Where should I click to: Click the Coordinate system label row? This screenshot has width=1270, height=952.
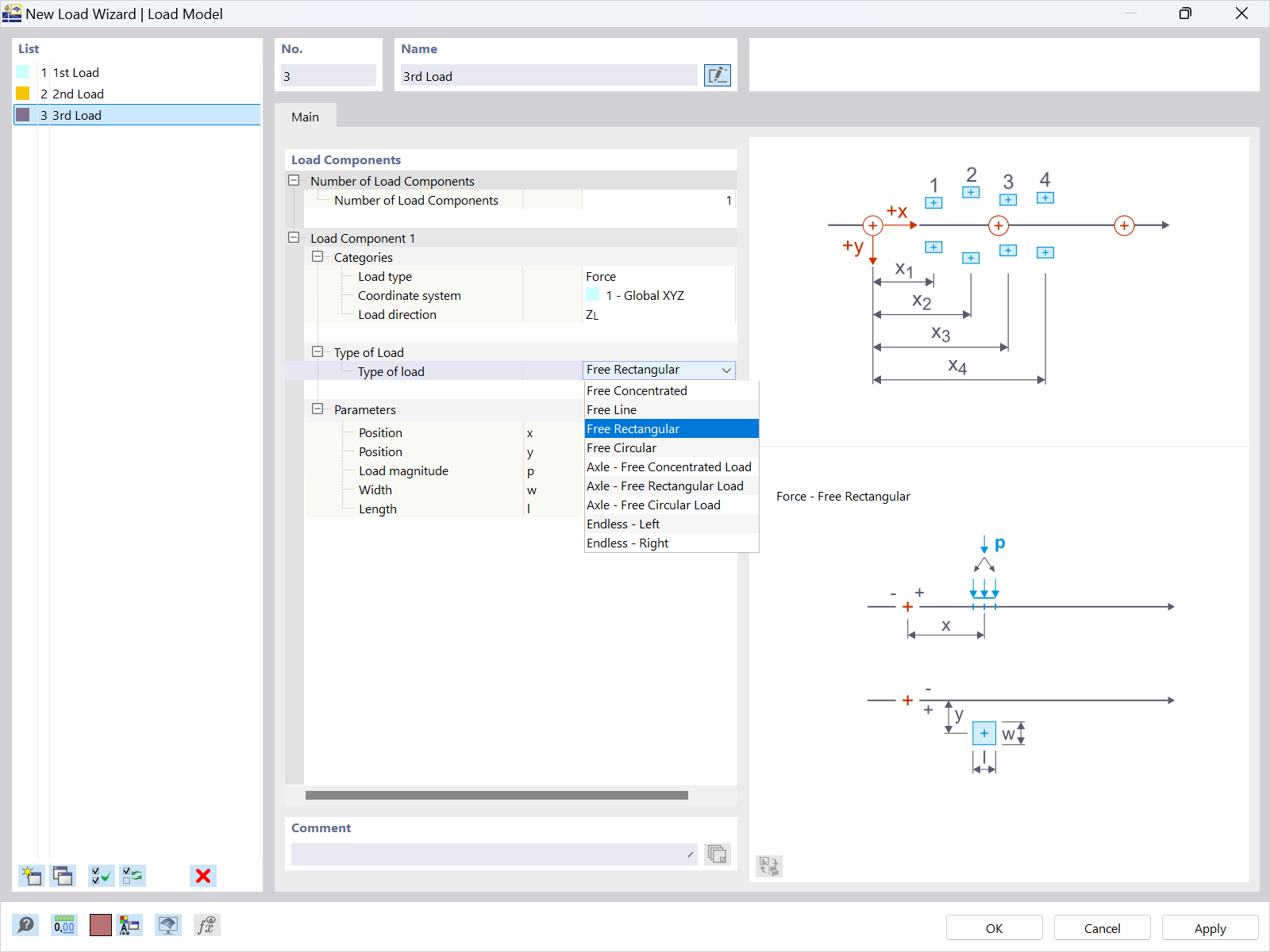coord(409,295)
